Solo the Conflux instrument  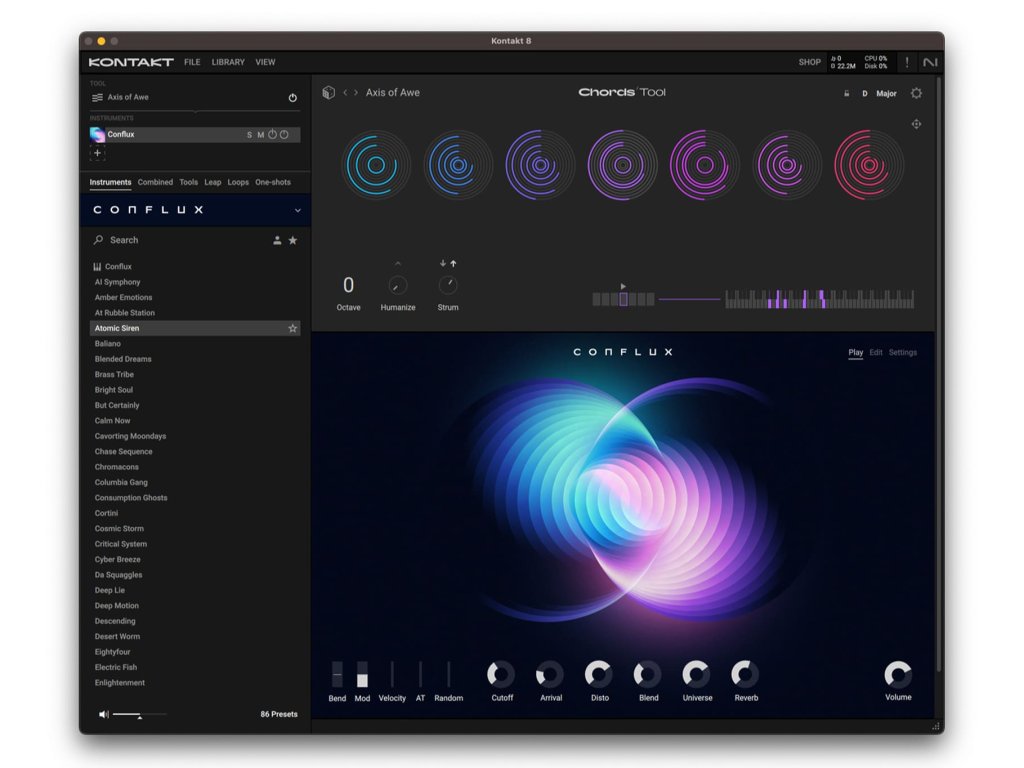coord(249,135)
